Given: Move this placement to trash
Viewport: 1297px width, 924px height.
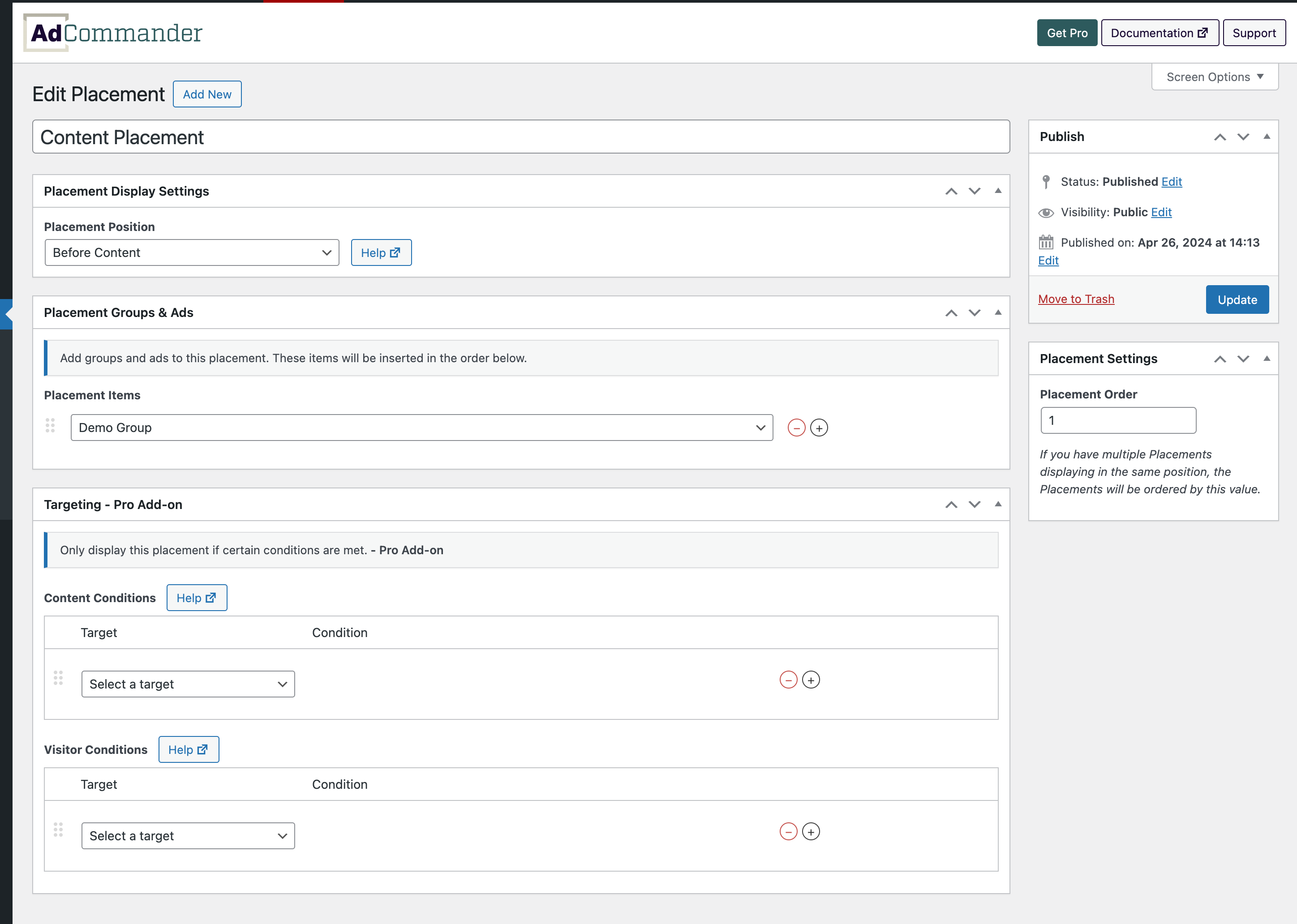Looking at the screenshot, I should click(x=1076, y=299).
